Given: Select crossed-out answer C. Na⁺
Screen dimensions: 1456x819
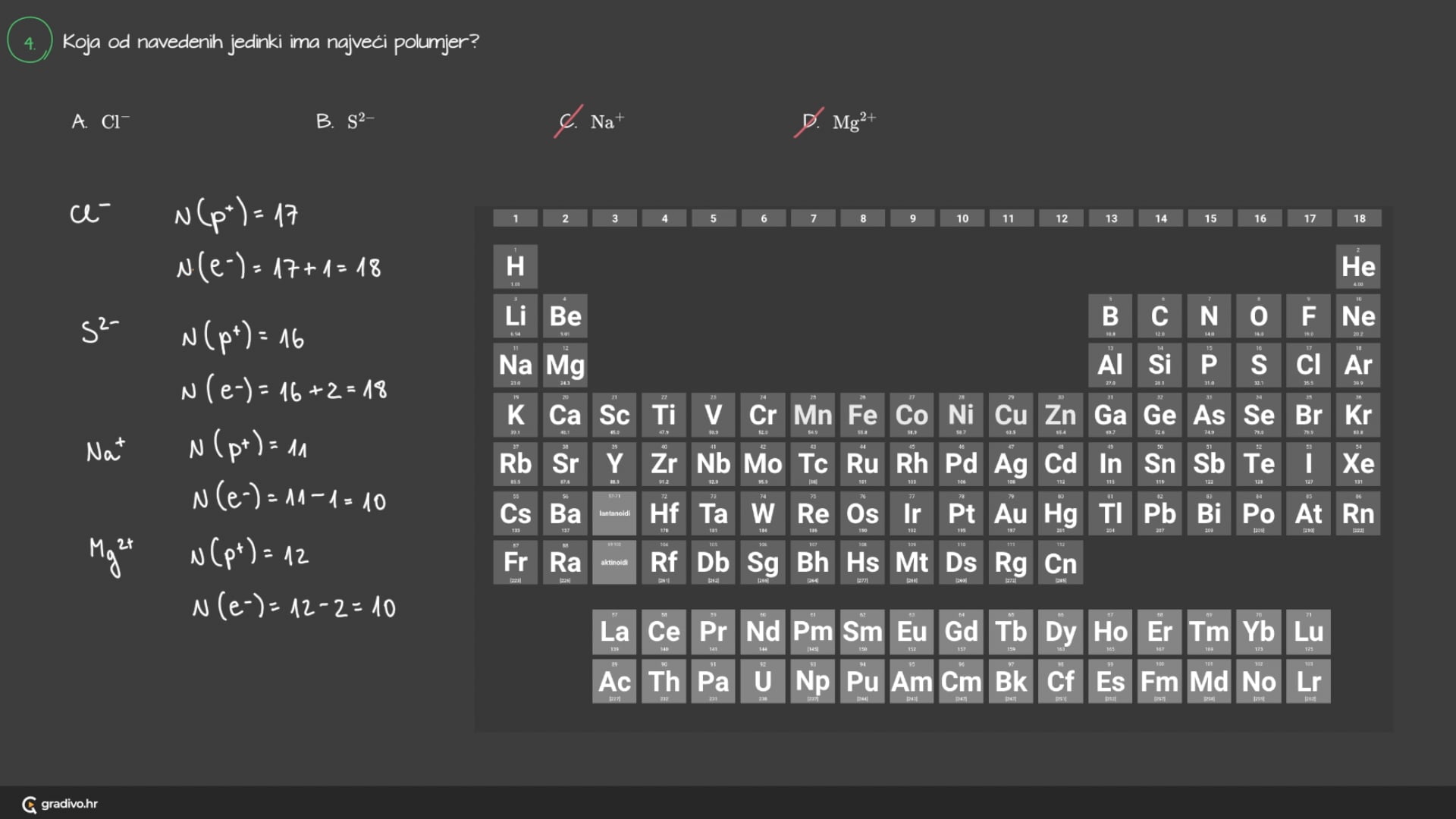Looking at the screenshot, I should click(x=591, y=121).
